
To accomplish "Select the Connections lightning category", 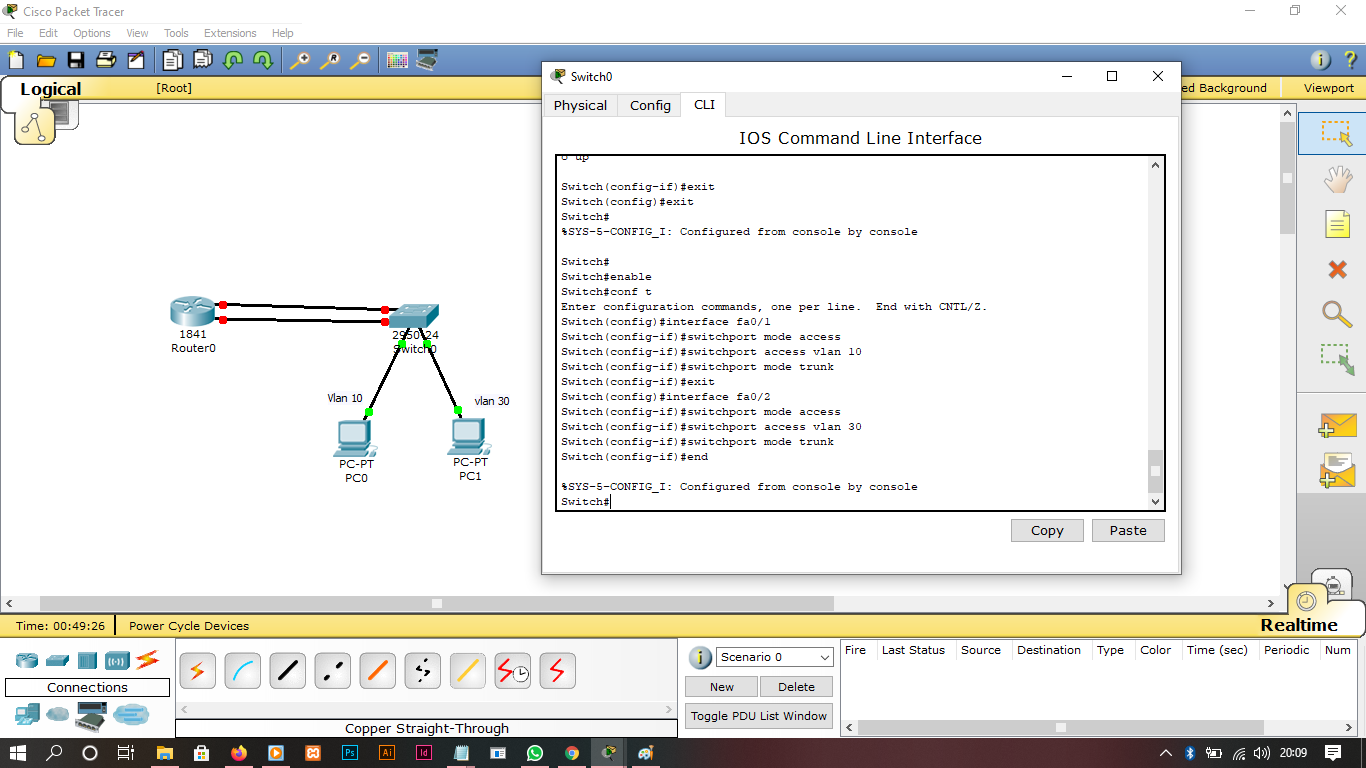I will (x=148, y=660).
